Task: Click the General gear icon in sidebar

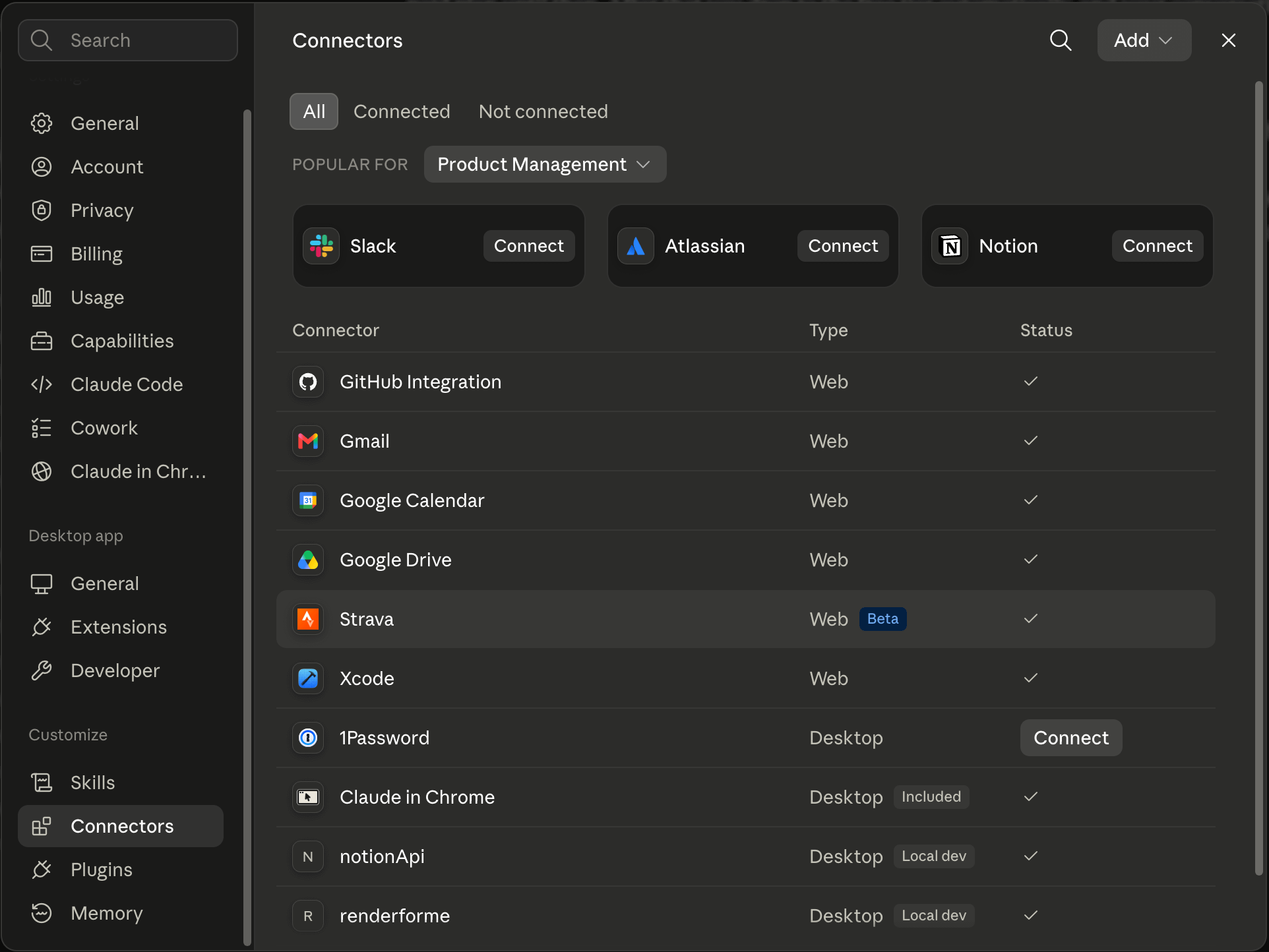Action: 42,123
